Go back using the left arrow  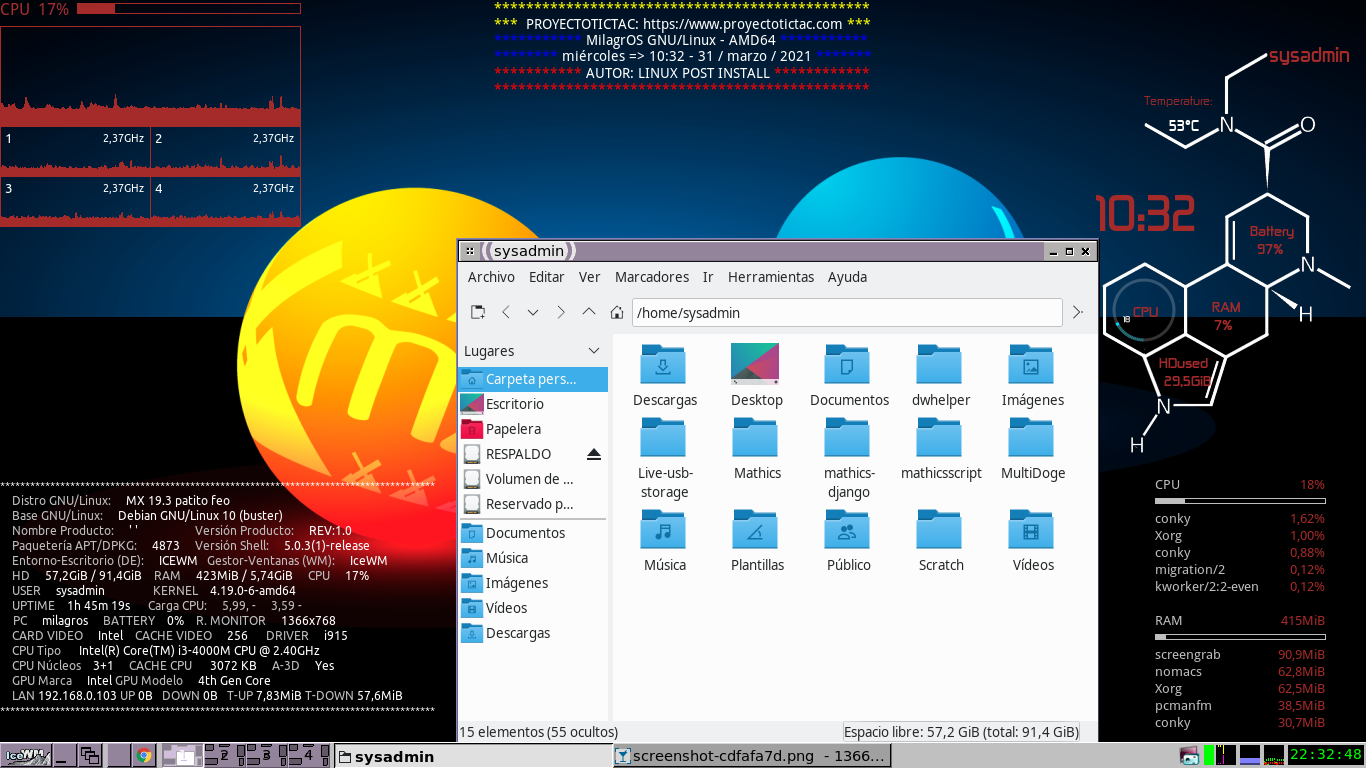tap(506, 313)
